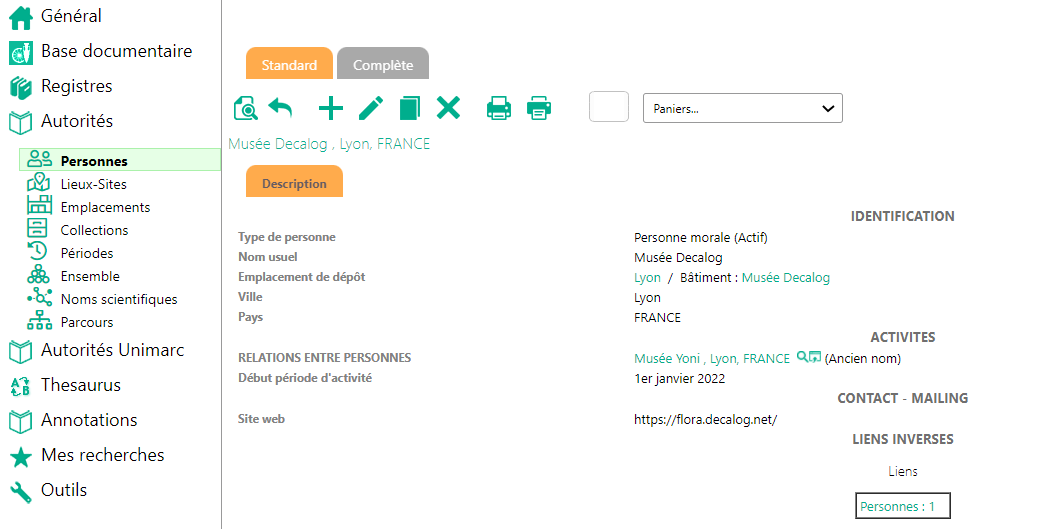Click the Registres books icon
This screenshot has height=529, width=1057.
pos(21,88)
